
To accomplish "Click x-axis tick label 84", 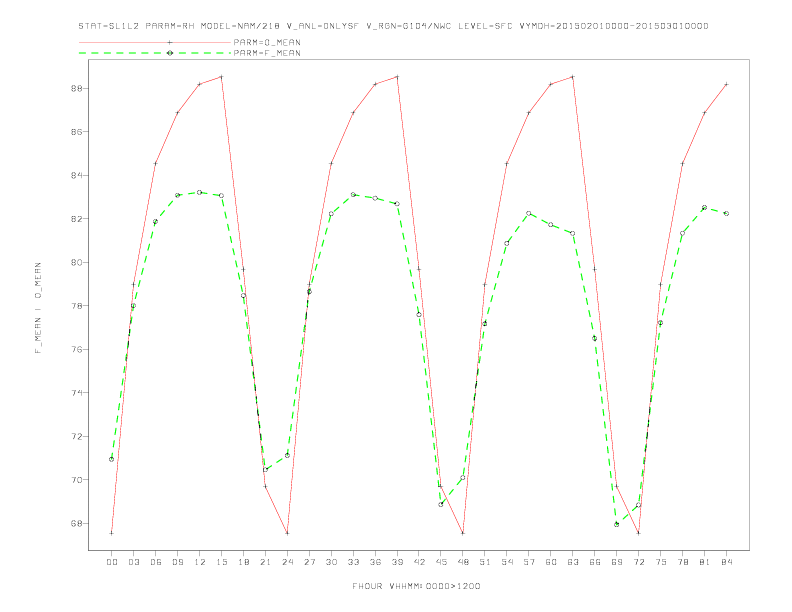I will [x=726, y=562].
